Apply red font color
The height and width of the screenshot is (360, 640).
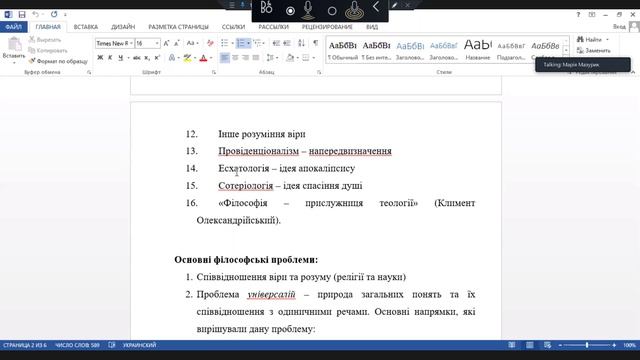point(203,58)
